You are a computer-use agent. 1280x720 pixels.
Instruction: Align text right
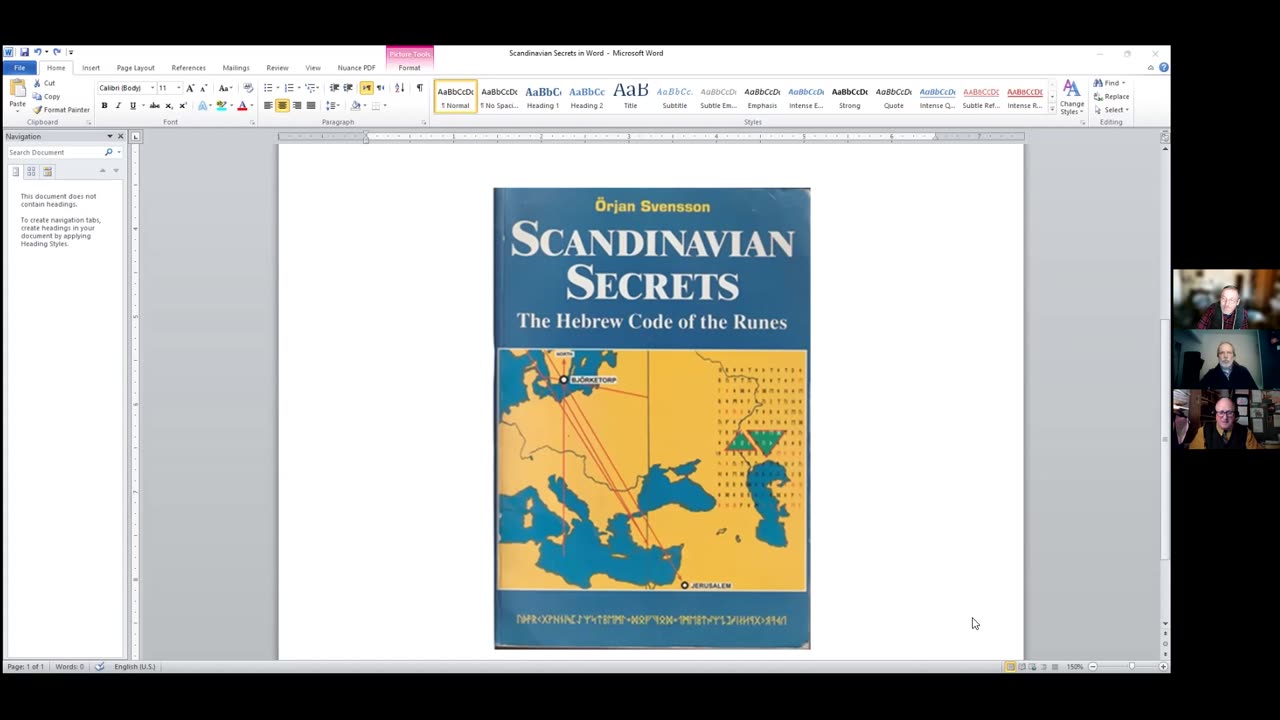[x=296, y=105]
